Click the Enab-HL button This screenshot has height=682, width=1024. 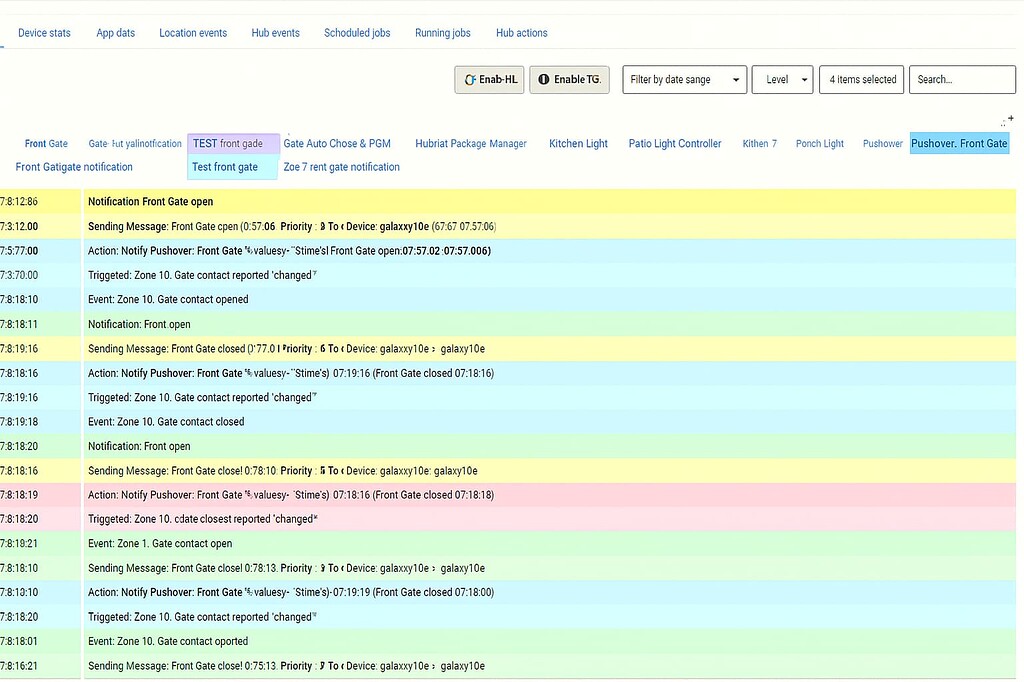[489, 79]
